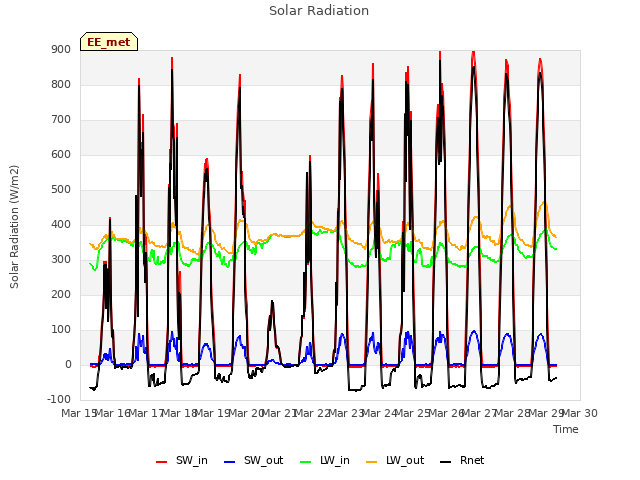Click the green LW_in legend swatch
Screen dimensions: 640x480
pos(306,462)
